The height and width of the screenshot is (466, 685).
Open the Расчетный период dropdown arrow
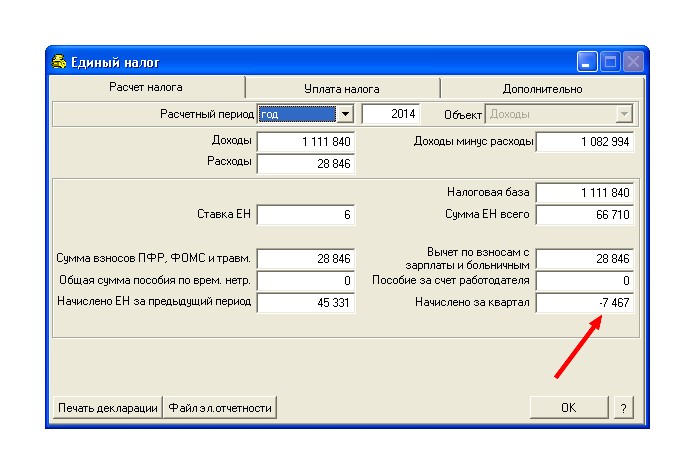(345, 114)
